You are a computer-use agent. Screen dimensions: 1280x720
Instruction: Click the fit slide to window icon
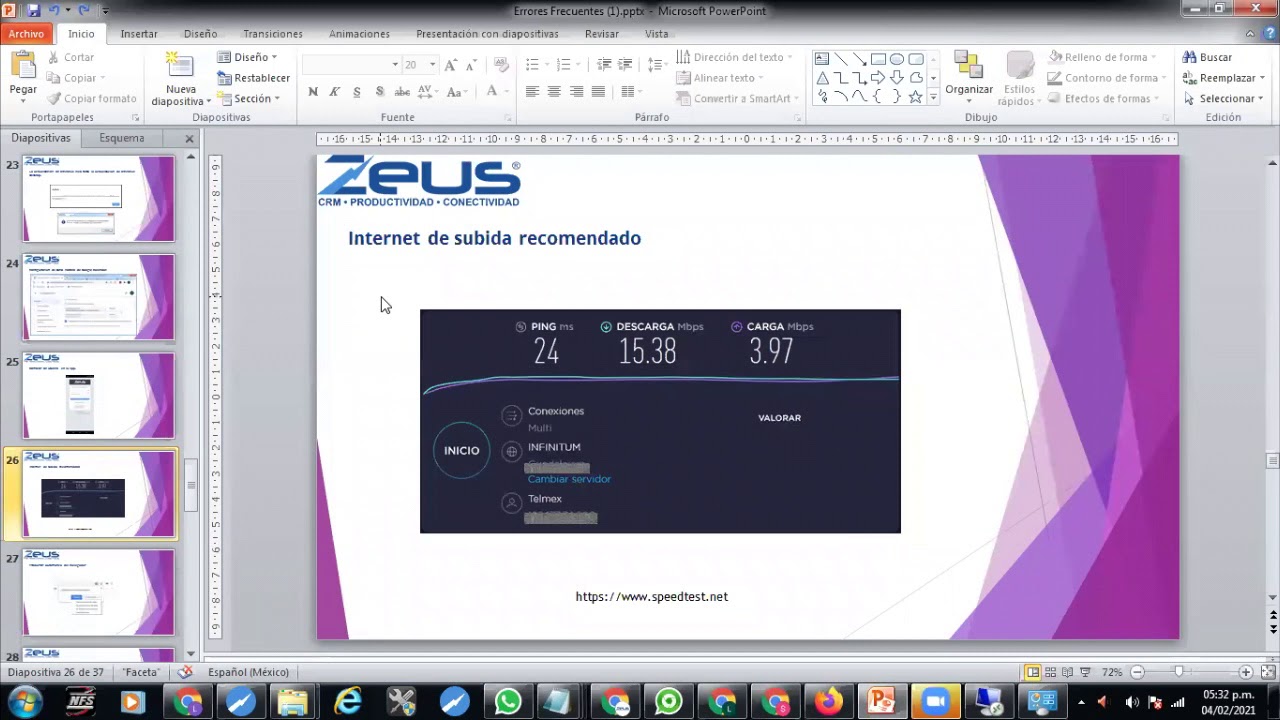pos(1266,672)
